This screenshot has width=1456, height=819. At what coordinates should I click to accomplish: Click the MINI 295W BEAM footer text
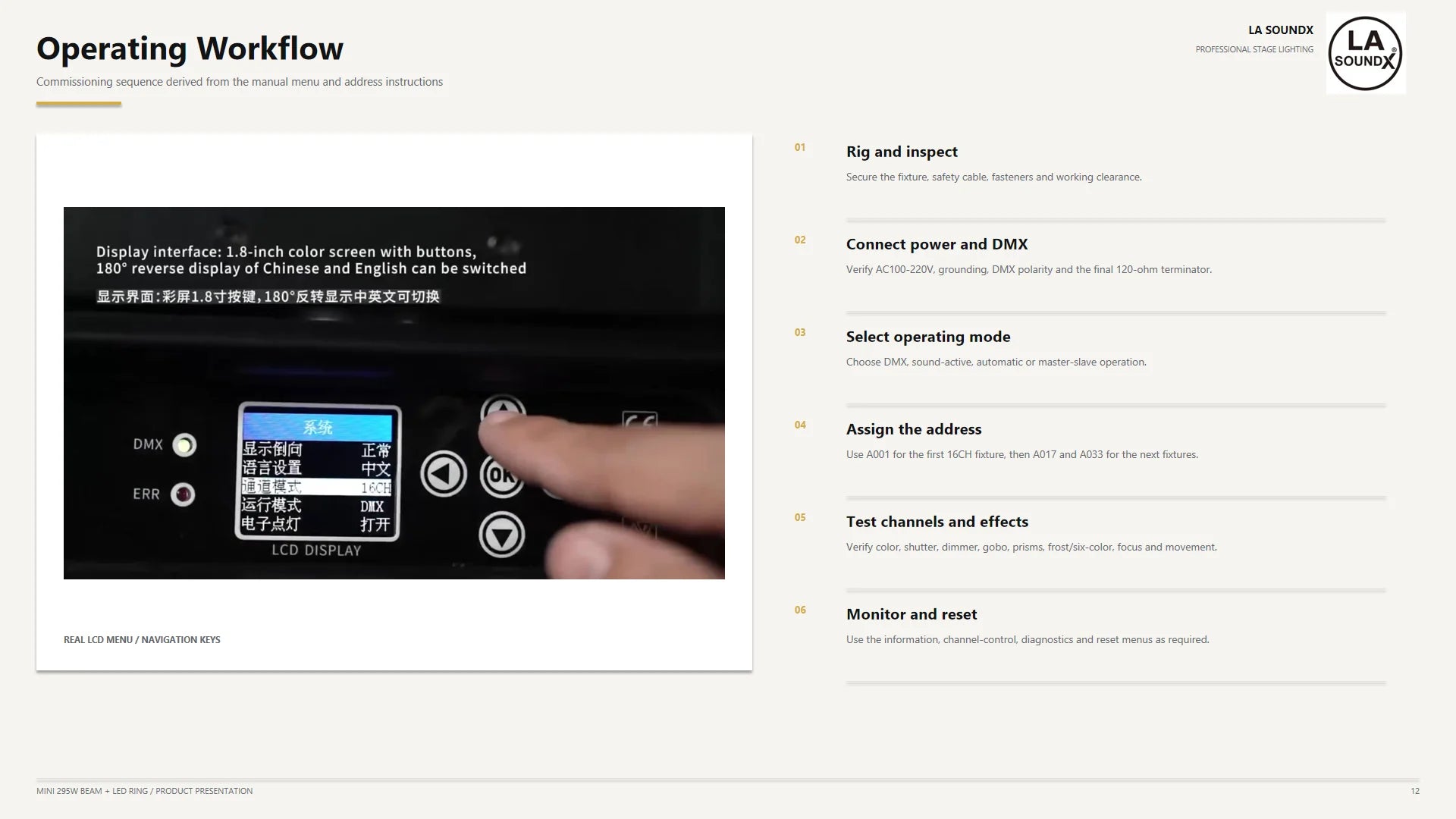tap(144, 791)
